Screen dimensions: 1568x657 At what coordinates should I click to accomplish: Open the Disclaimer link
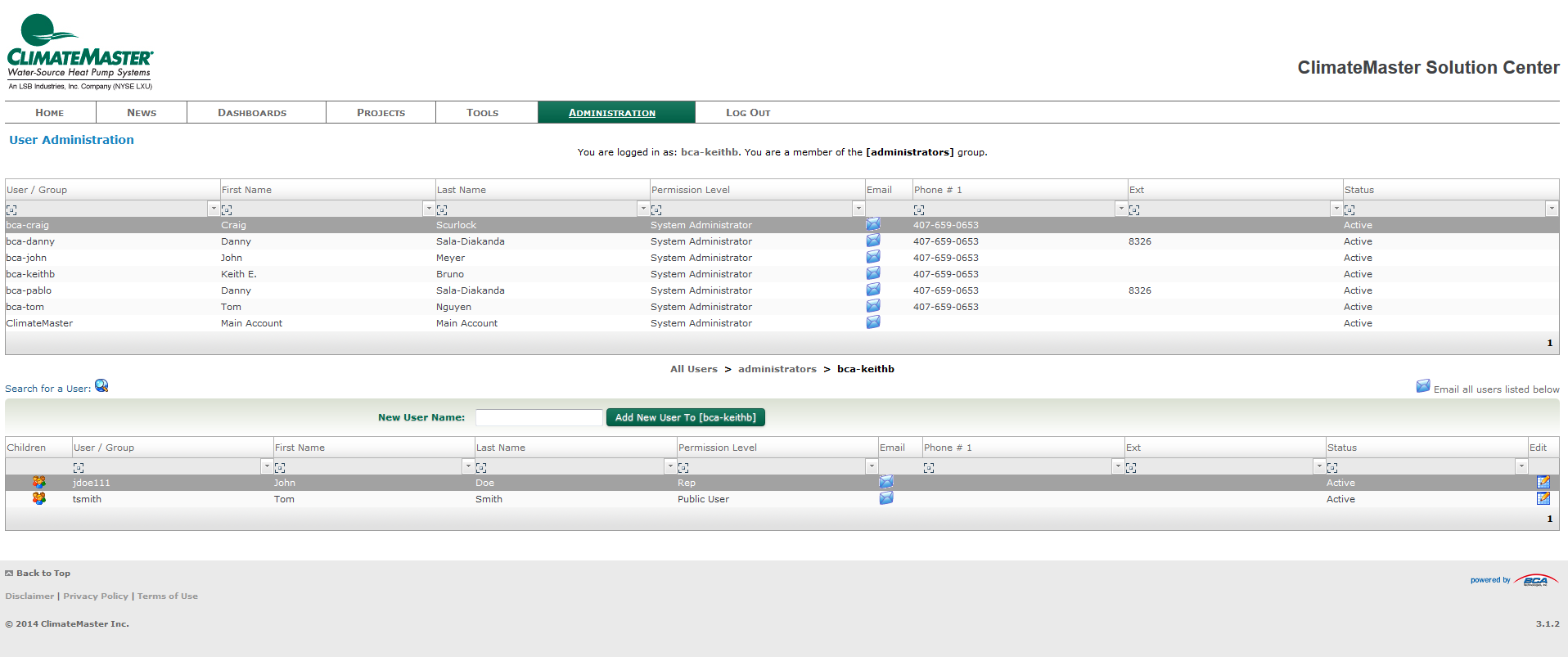pyautogui.click(x=29, y=596)
